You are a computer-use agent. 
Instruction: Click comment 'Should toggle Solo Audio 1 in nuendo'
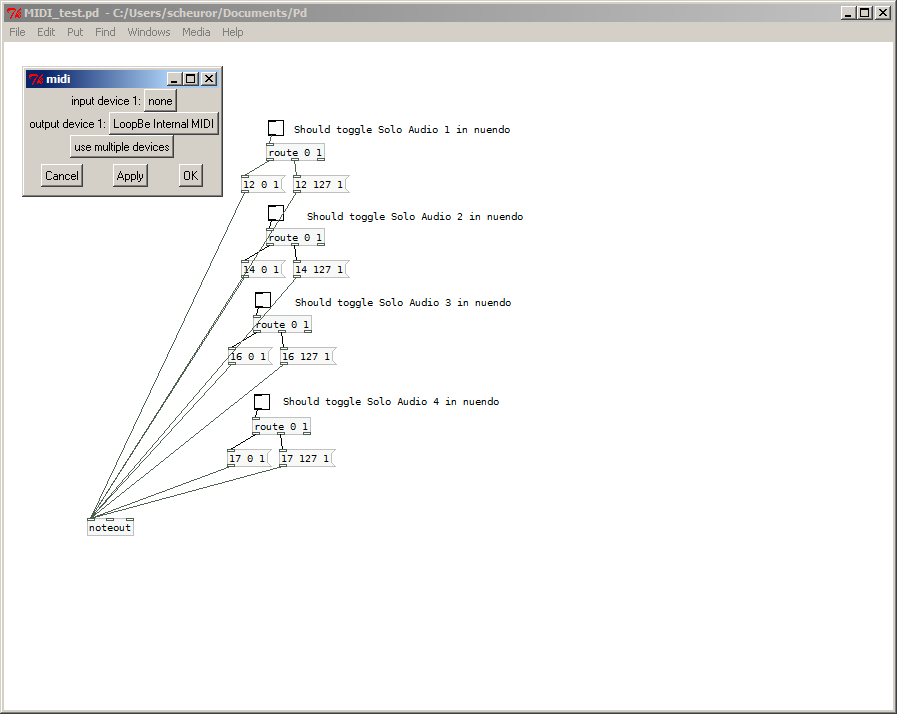pos(402,129)
